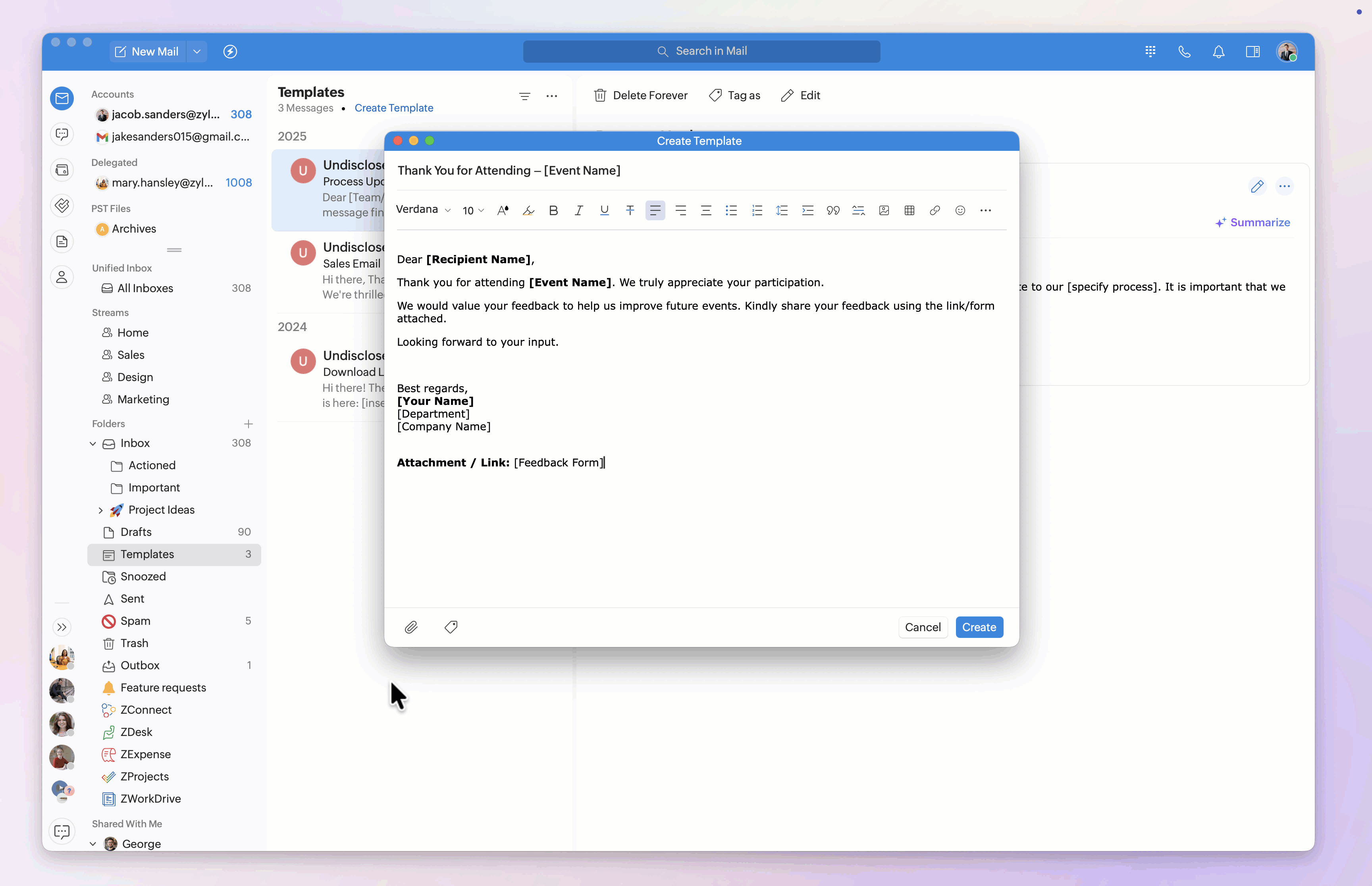Open the font size 10 dropdown
Image resolution: width=1372 pixels, height=886 pixels.
(473, 210)
